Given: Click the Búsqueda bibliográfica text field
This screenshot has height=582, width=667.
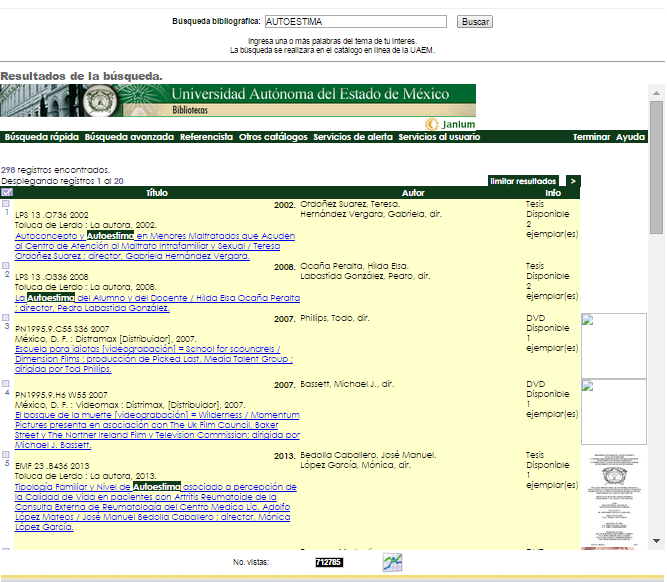Looking at the screenshot, I should [356, 21].
